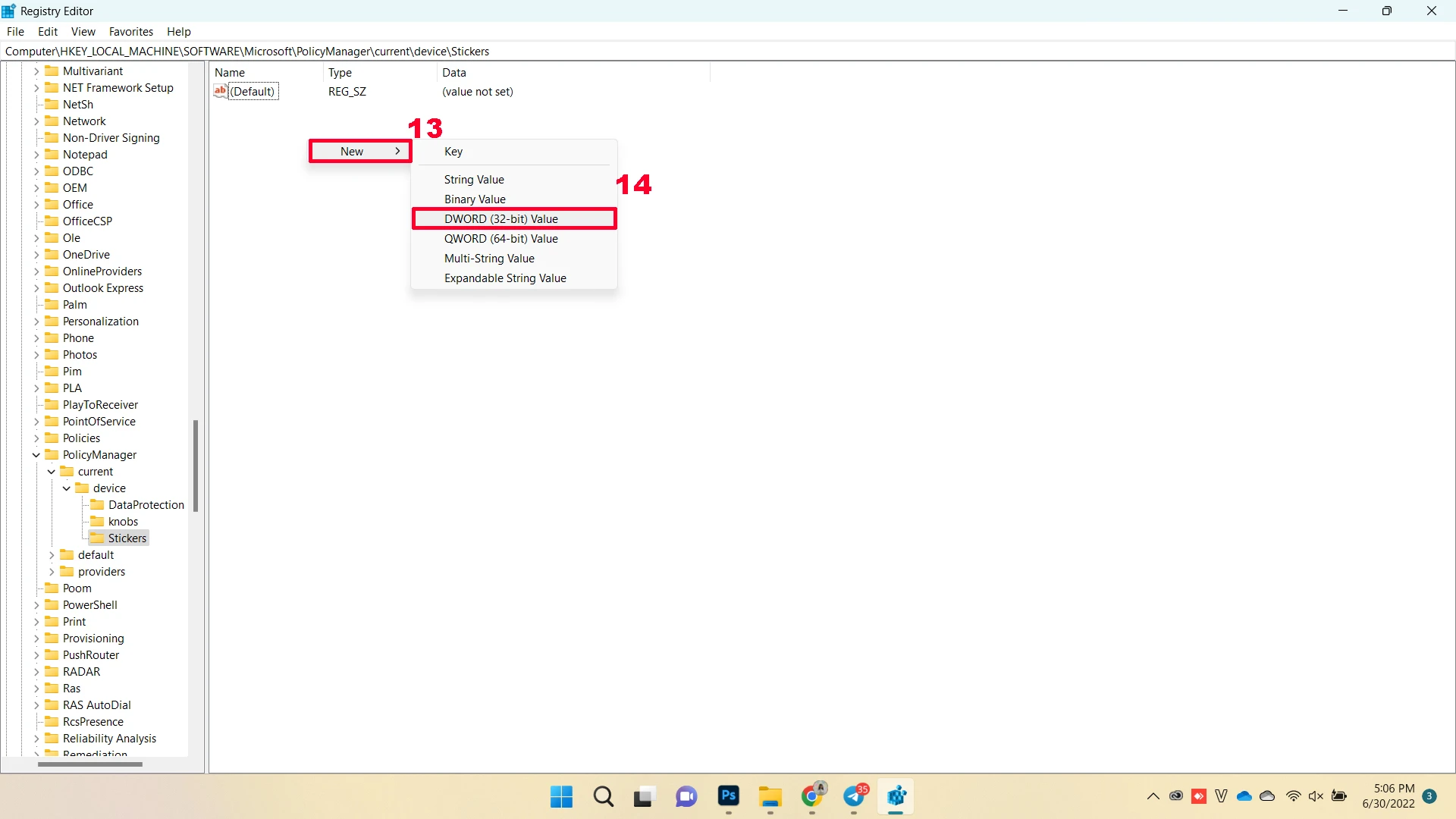Choose QWORD (64-bit) Value

514,238
